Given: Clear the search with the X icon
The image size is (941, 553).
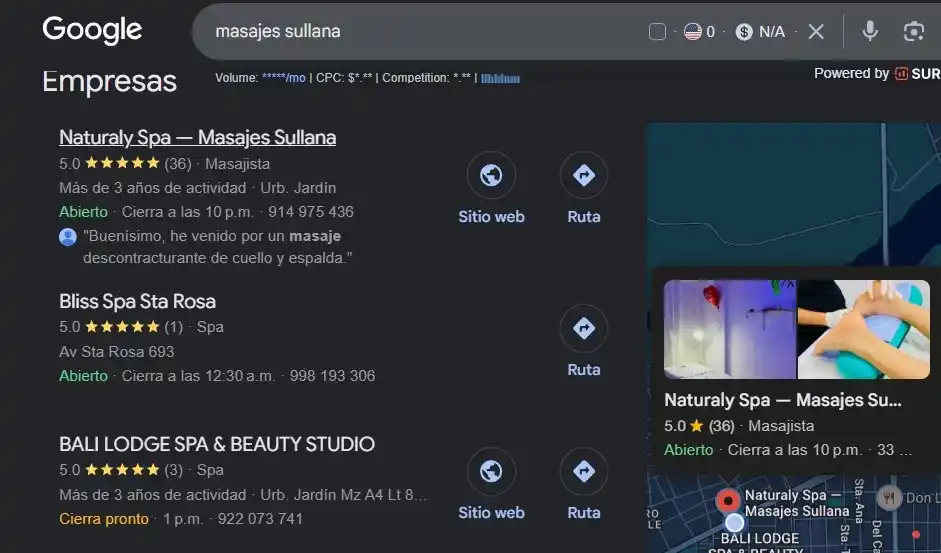Looking at the screenshot, I should click(816, 31).
